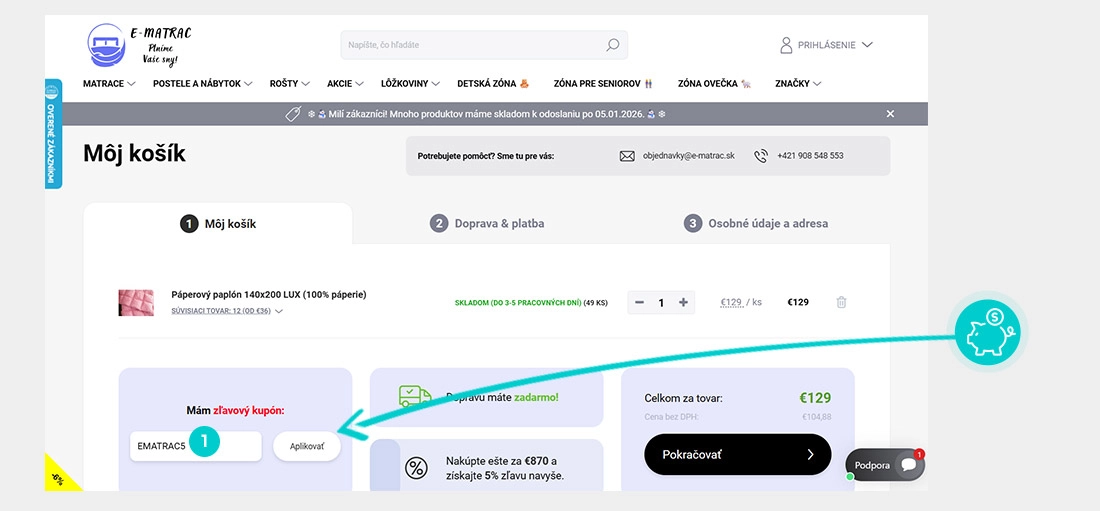Go to Zóna pre seniorov
1100x511 pixels.
tap(603, 84)
